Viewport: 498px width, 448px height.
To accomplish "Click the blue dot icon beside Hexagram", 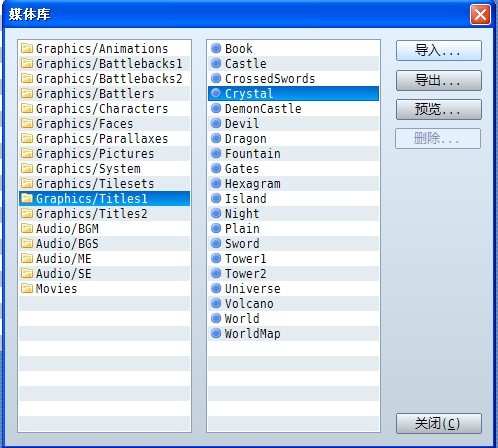I will point(216,183).
